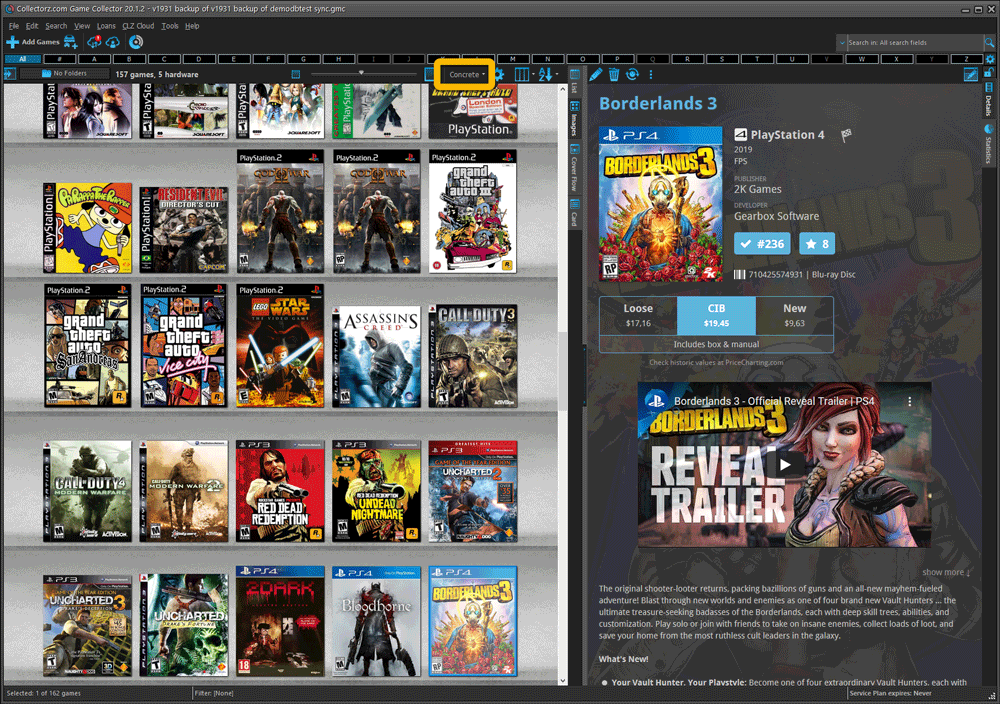Click the small thumbnails icon left of size slider

point(295,74)
